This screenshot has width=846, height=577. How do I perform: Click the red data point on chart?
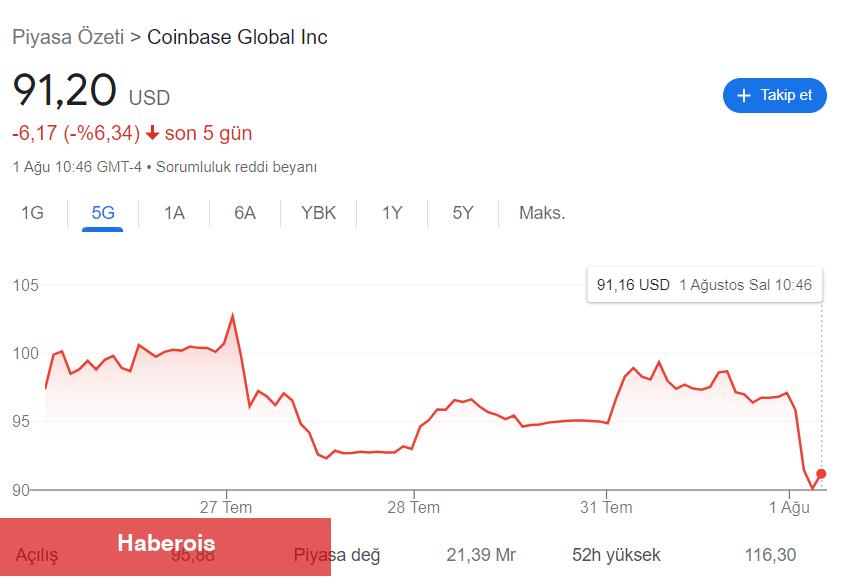(x=821, y=474)
